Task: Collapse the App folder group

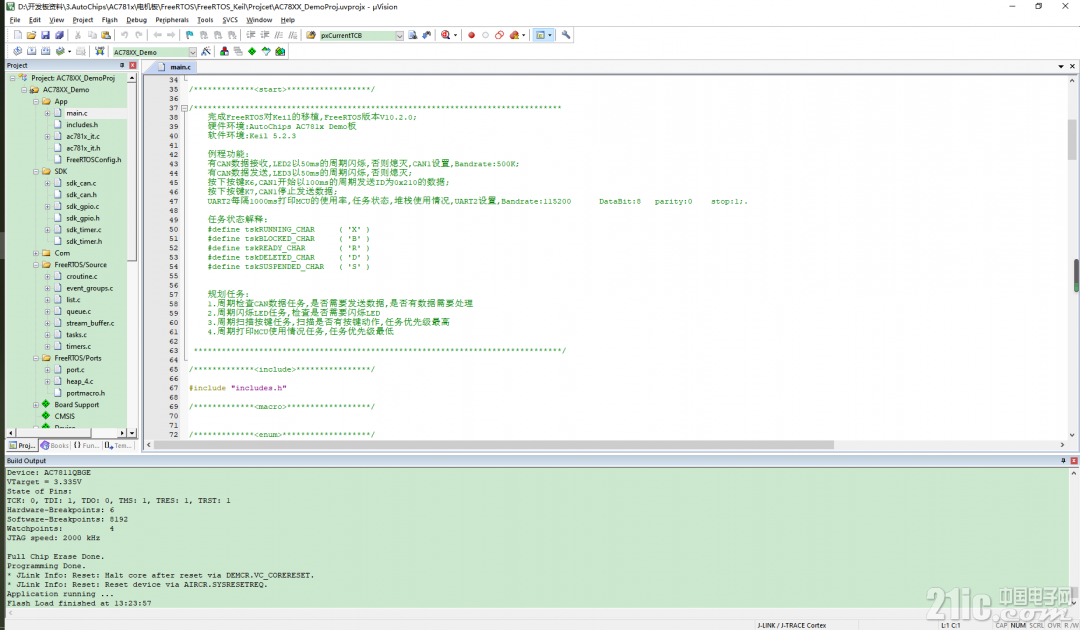Action: coord(36,102)
